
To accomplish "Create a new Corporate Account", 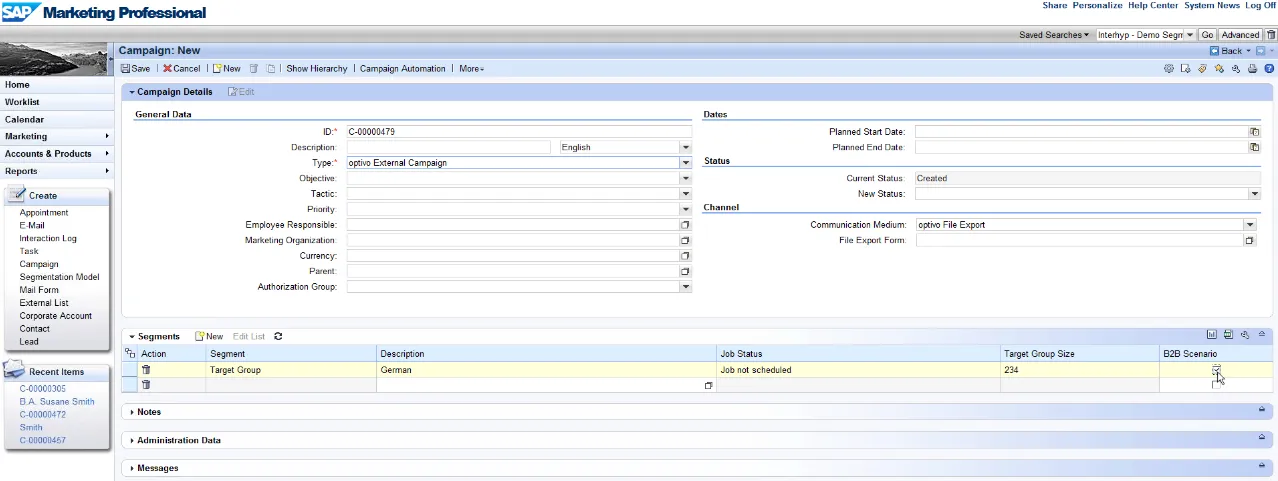I will [55, 316].
